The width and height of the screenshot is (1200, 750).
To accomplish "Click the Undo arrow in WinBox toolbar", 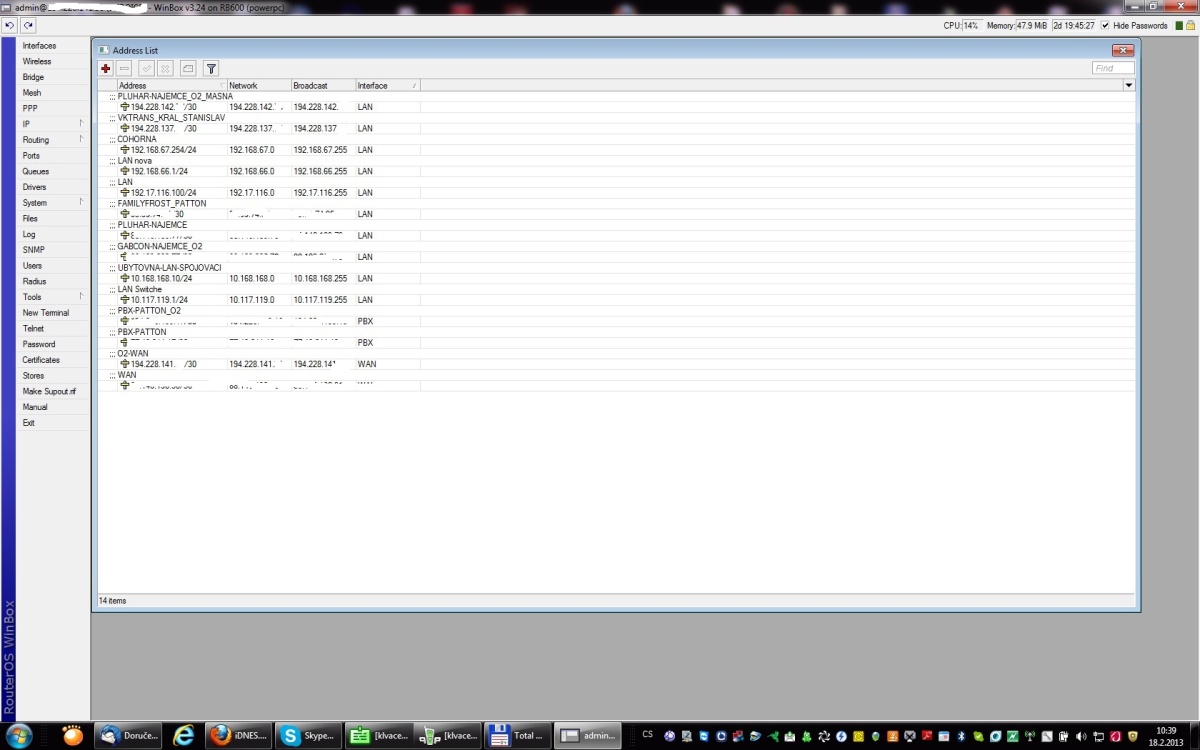I will [x=9, y=25].
